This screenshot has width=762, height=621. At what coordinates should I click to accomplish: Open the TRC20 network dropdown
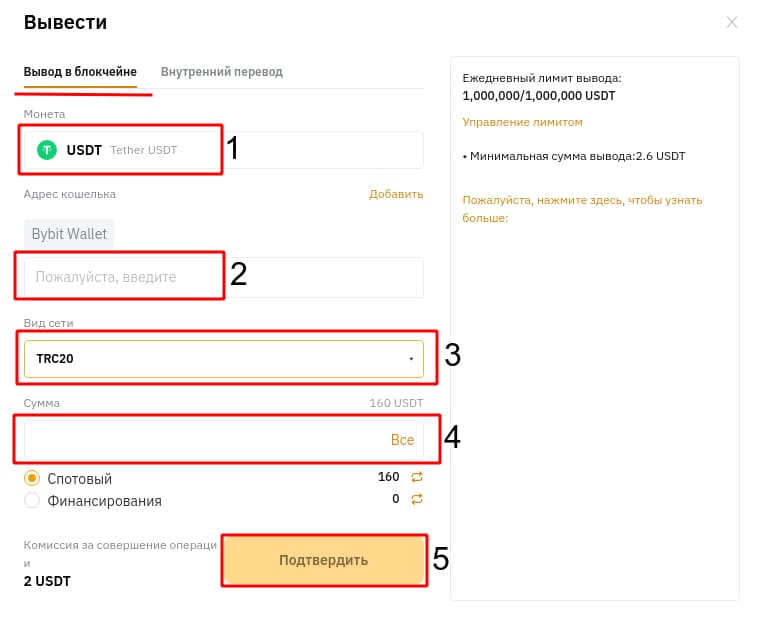point(224,359)
